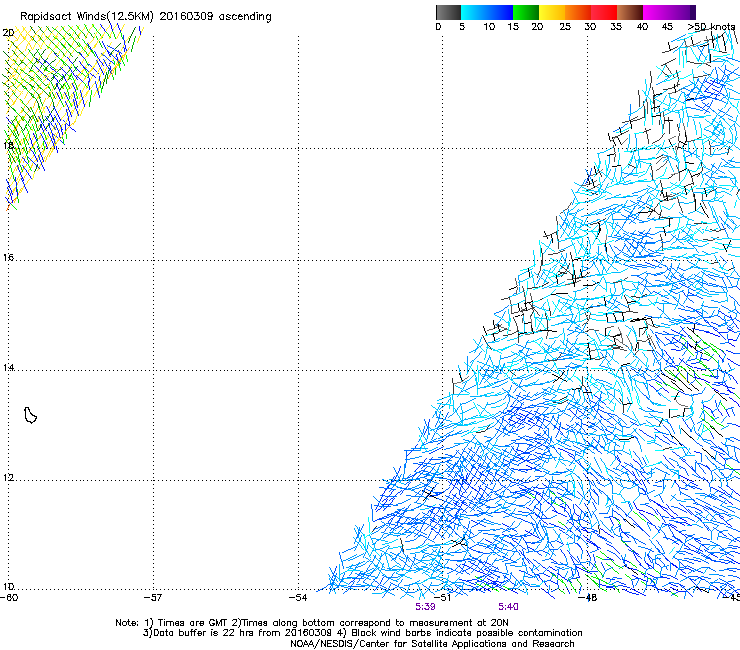Click the latitude label '18' on left axis
740x650 pixels.
point(8,145)
